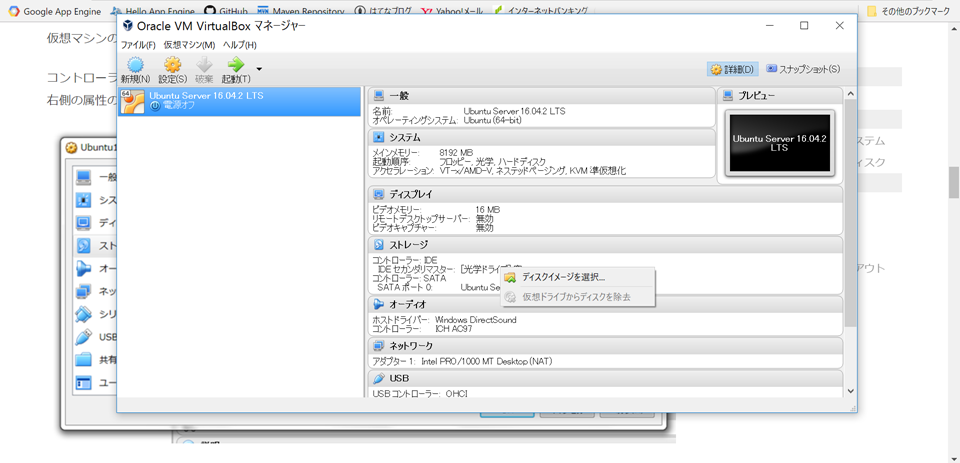Click '仮想ドライブからディスクを除去' in the context menu
This screenshot has width=960, height=463.
tap(577, 297)
